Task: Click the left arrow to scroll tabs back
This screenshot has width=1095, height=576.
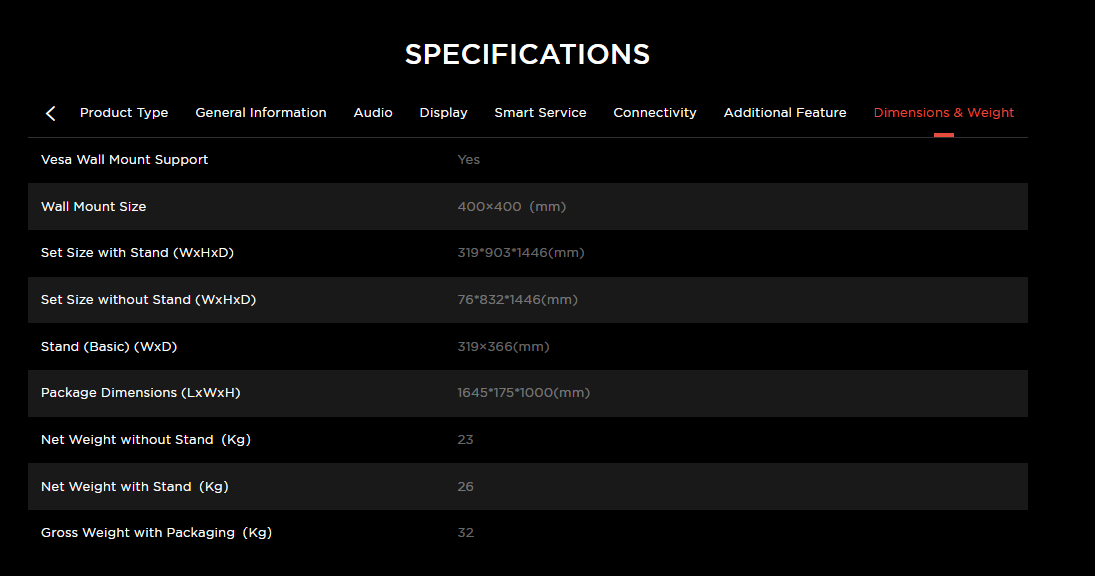Action: point(51,113)
